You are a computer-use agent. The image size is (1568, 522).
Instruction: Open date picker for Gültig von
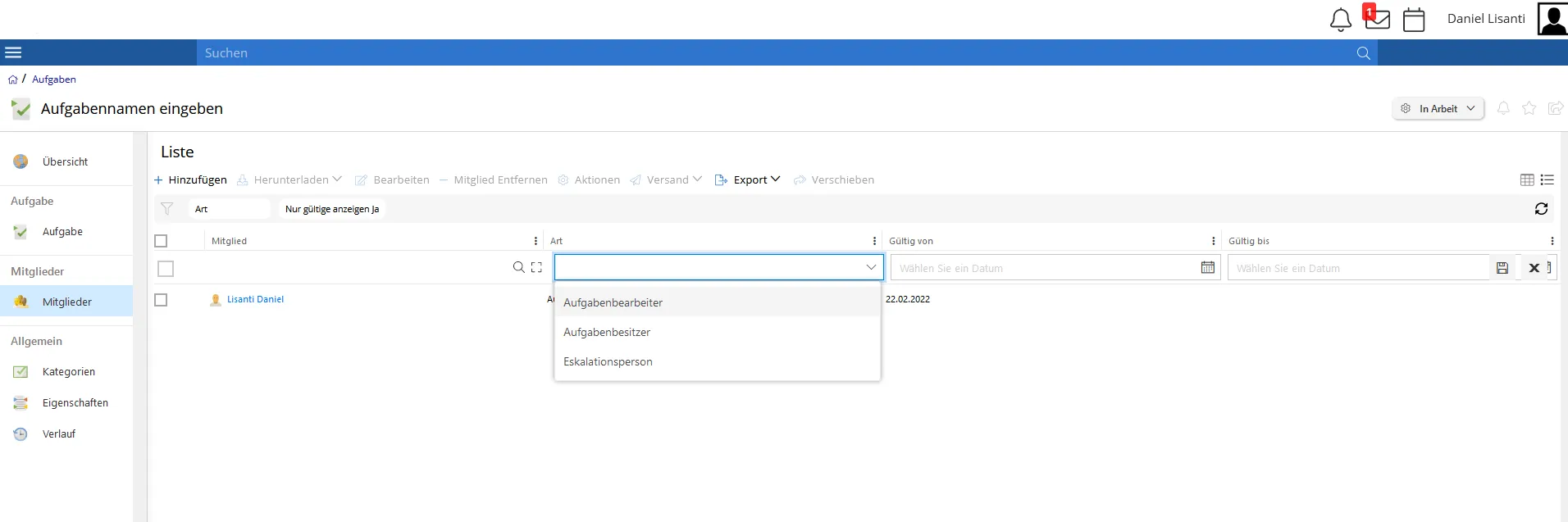[1208, 267]
